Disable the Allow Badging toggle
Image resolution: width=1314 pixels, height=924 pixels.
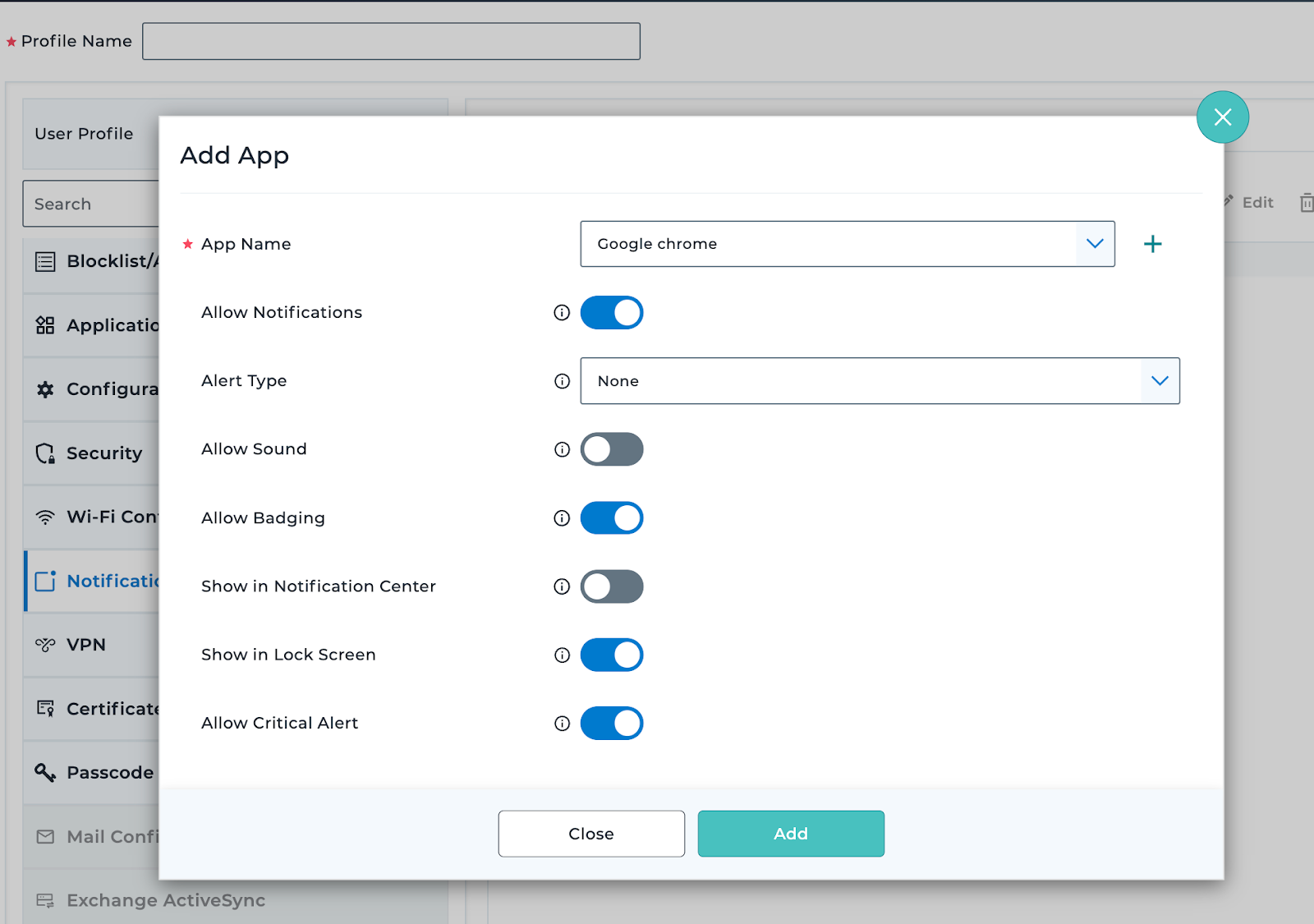tap(612, 518)
